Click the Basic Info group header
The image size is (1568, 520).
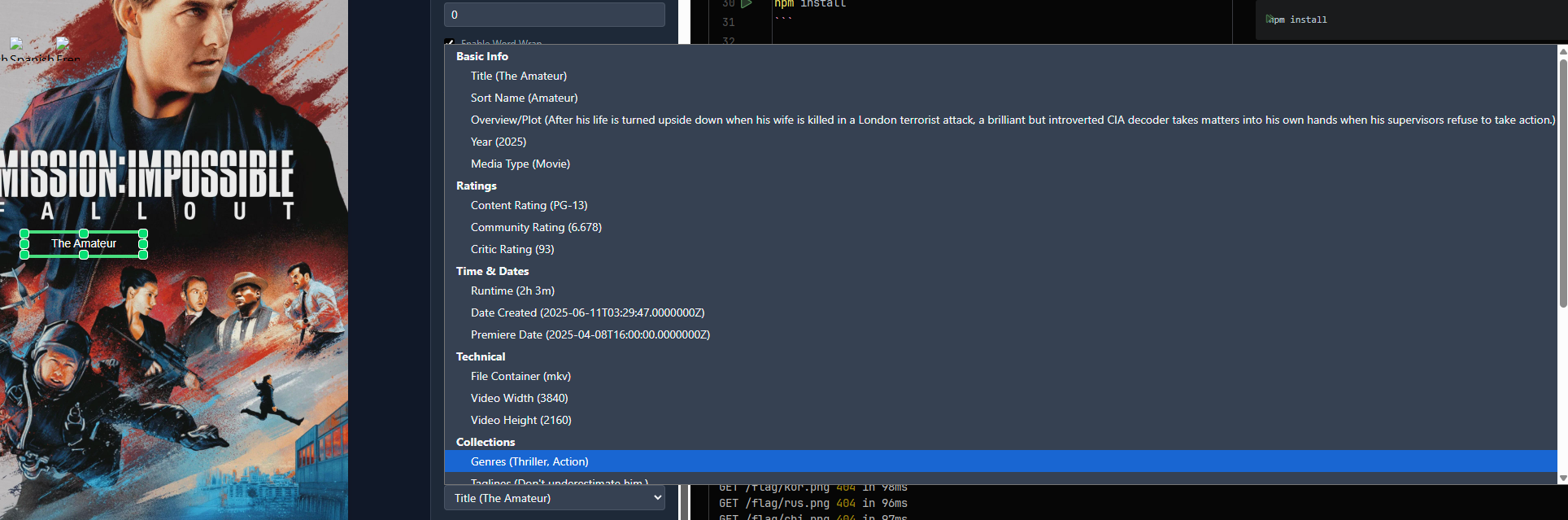[x=482, y=56]
